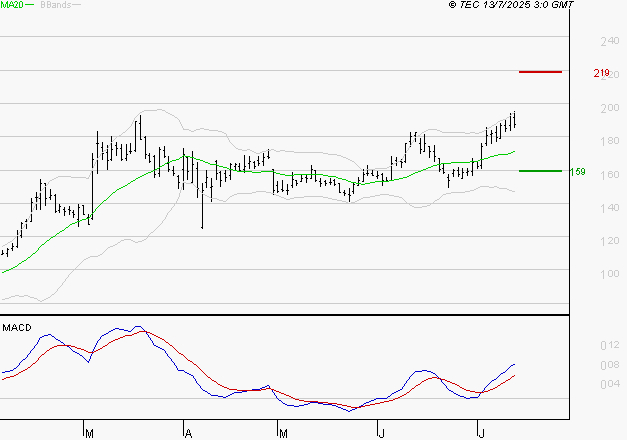Click the A month marker on time axis
The image size is (627, 440).
[187, 433]
